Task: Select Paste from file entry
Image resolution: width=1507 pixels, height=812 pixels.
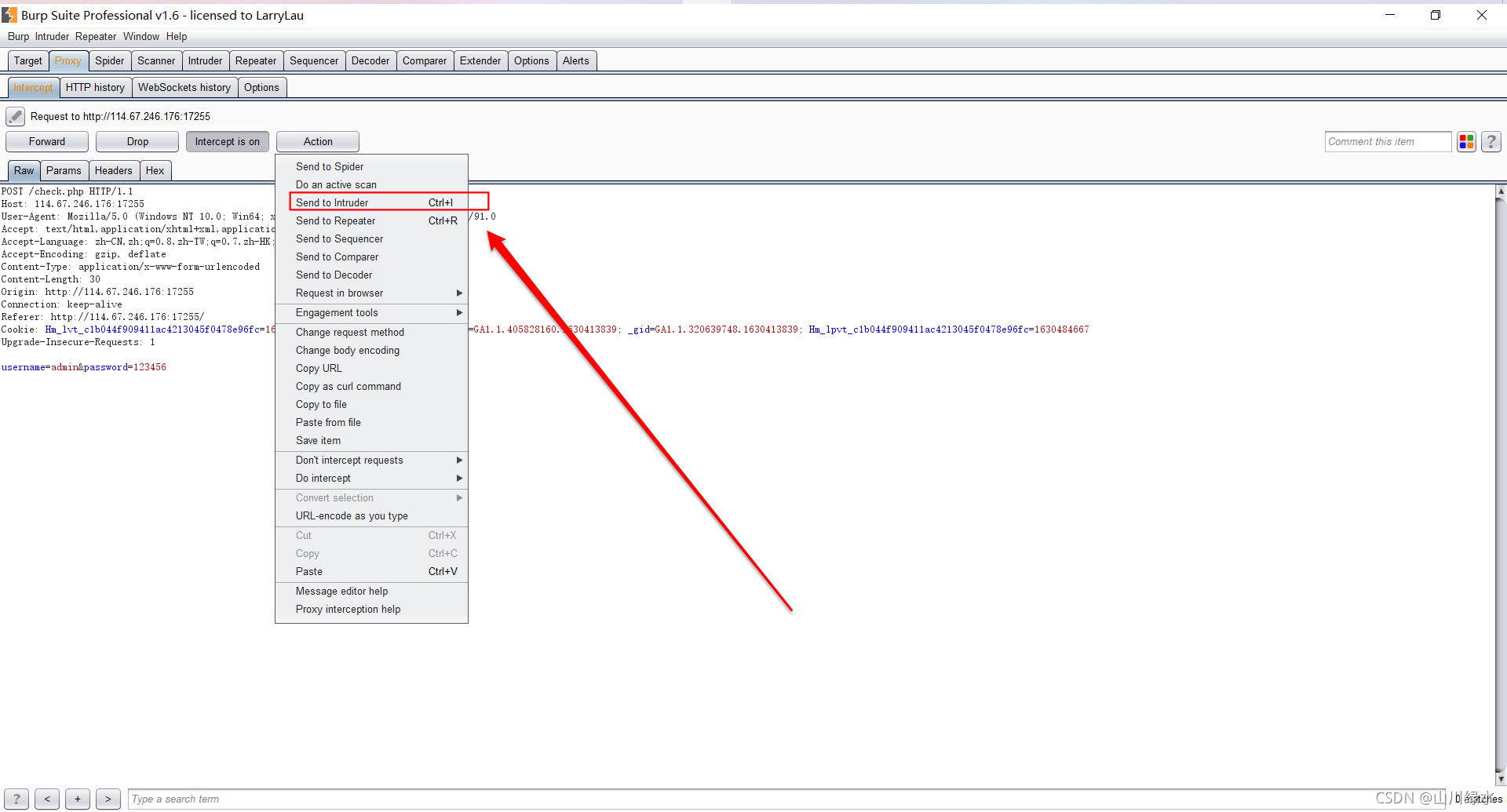Action: [372, 423]
